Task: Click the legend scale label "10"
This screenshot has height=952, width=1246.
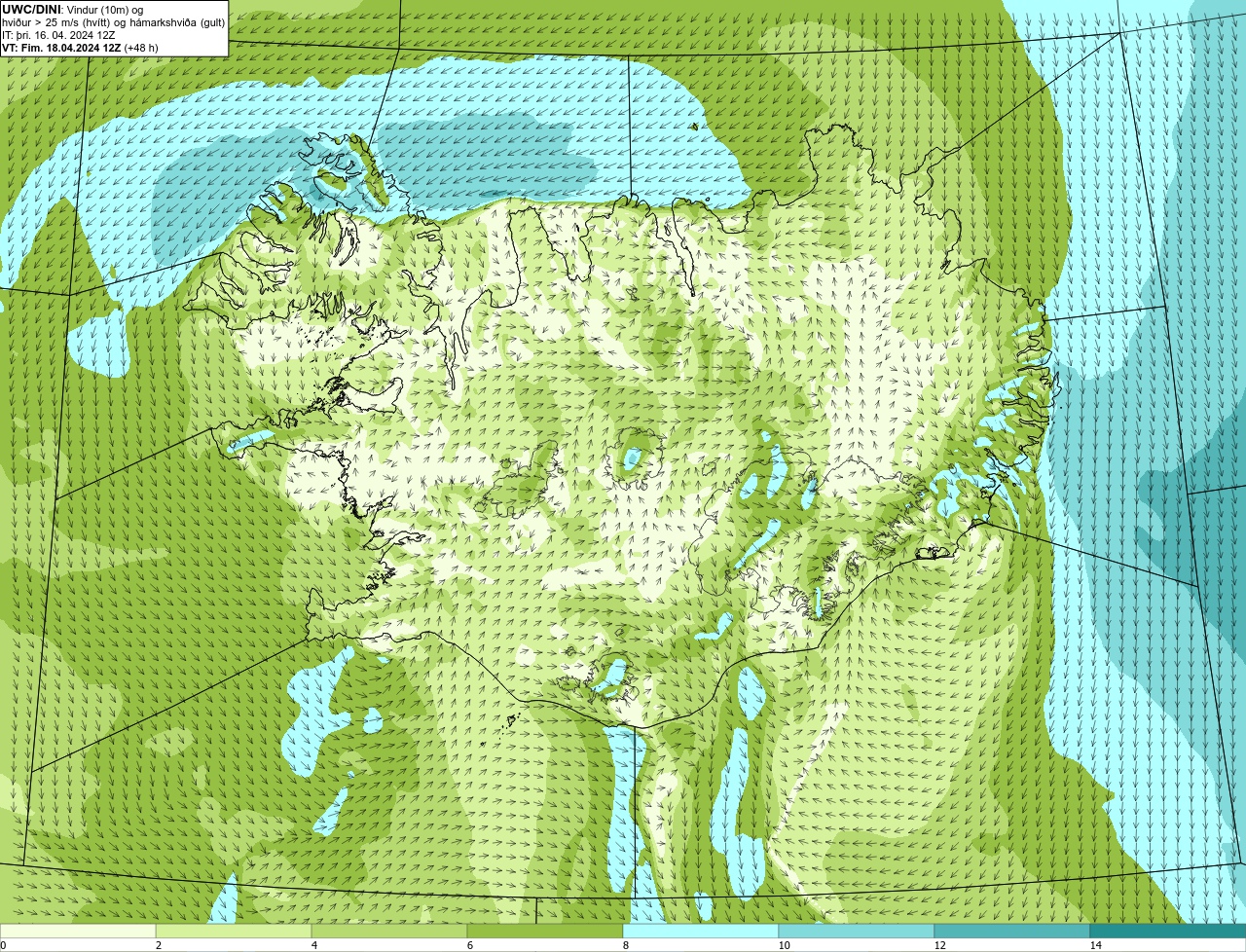Action: coord(784,945)
